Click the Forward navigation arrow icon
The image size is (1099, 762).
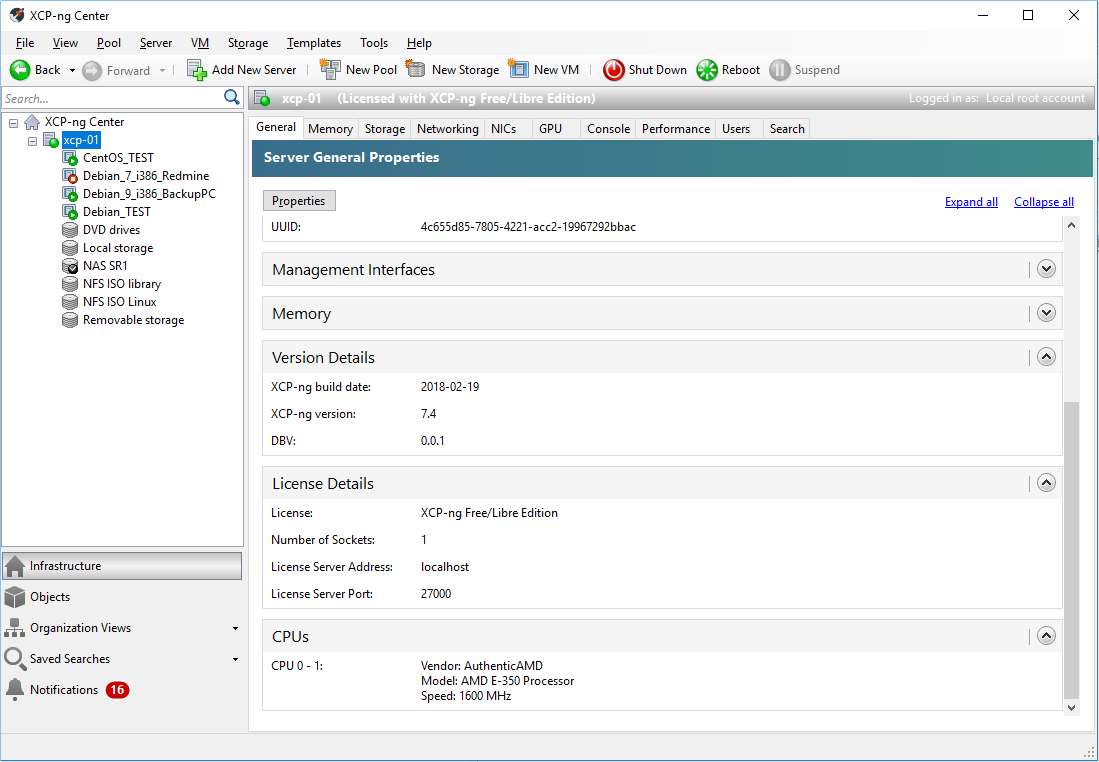tap(92, 70)
